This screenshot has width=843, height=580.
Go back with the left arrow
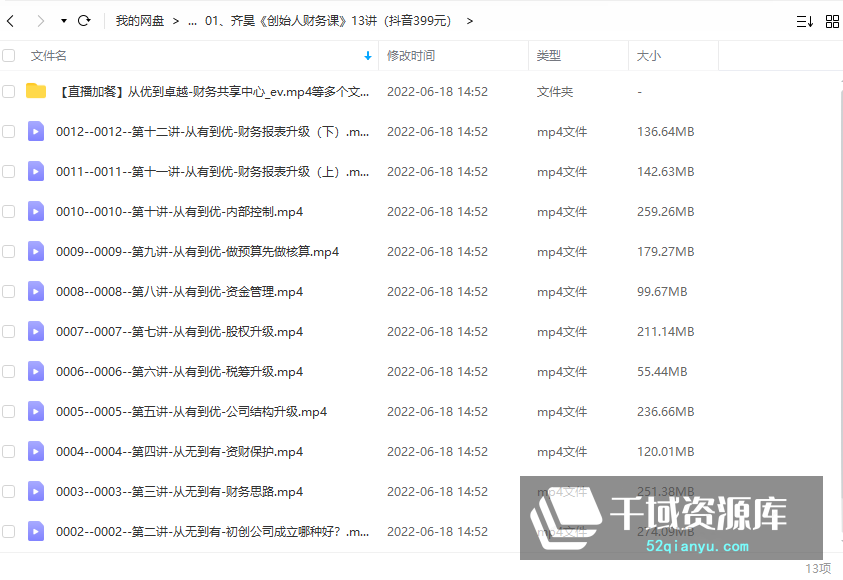(x=10, y=21)
